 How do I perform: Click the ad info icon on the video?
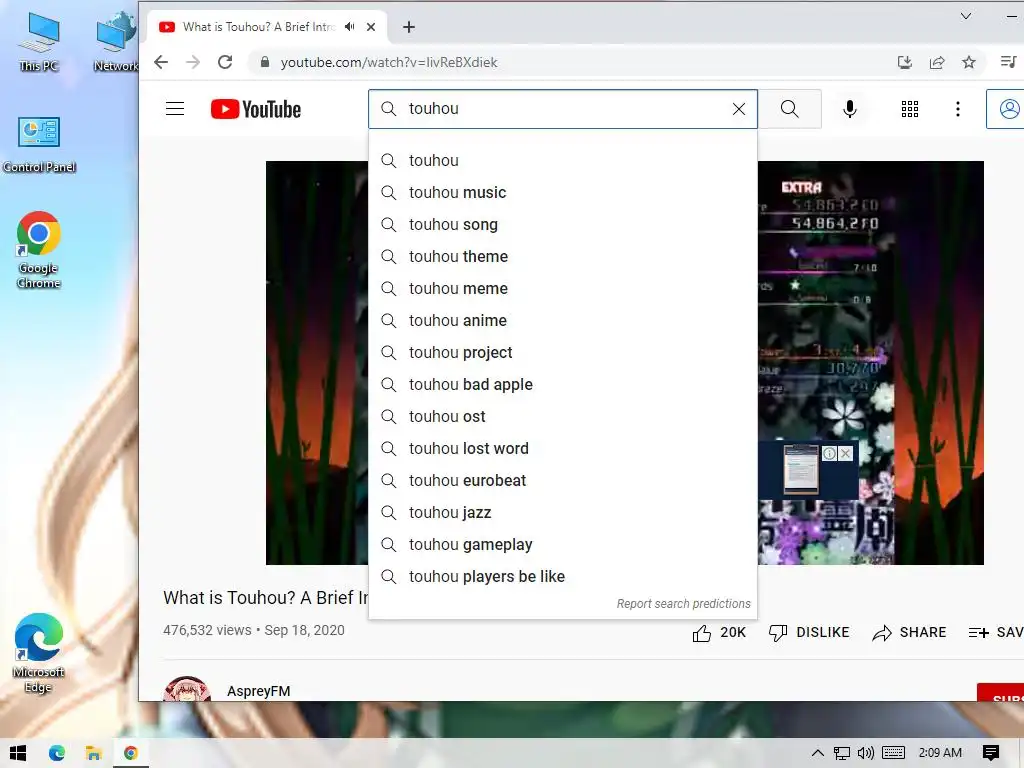pos(829,453)
